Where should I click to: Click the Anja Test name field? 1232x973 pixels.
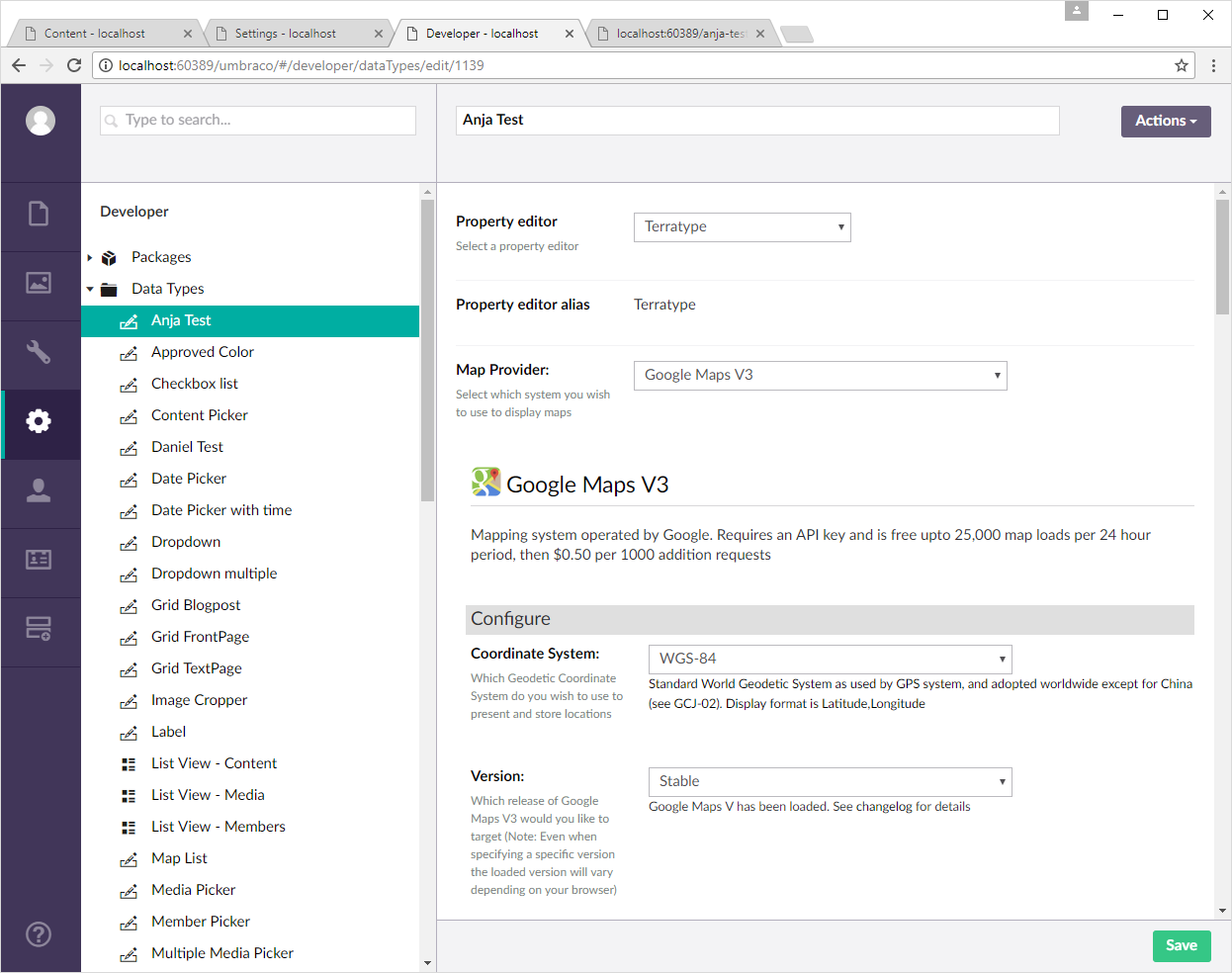(x=757, y=121)
